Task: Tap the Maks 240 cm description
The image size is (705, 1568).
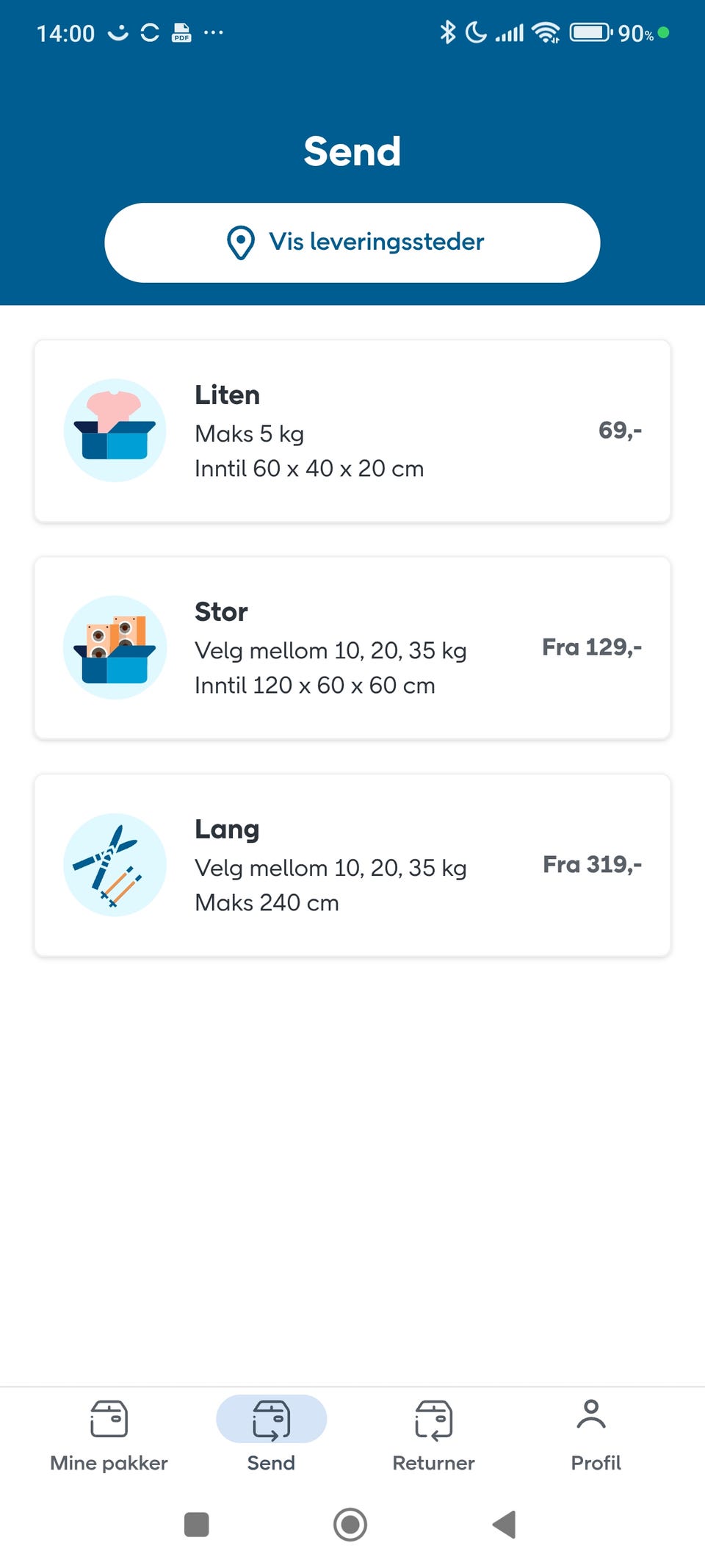Action: pyautogui.click(x=267, y=903)
